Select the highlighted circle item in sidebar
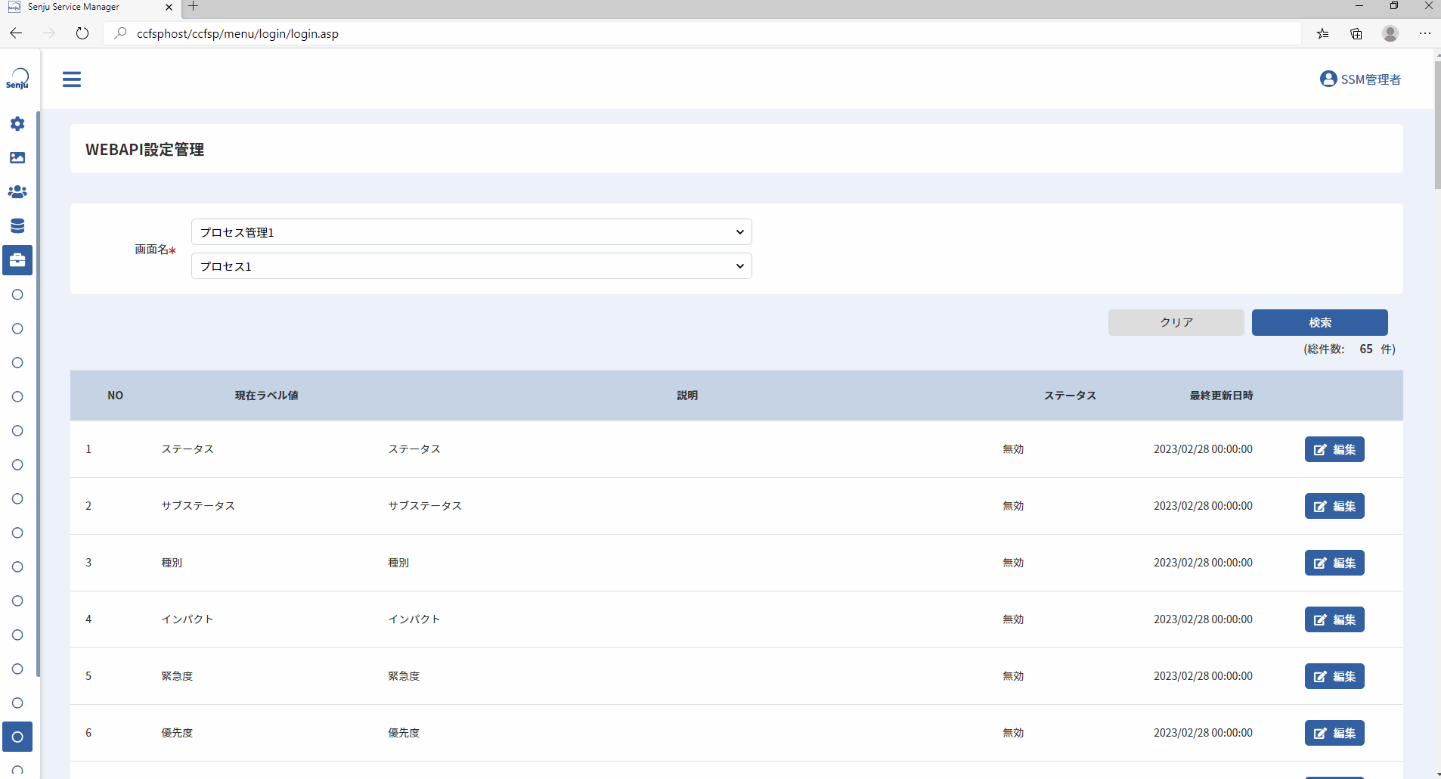 pyautogui.click(x=17, y=737)
